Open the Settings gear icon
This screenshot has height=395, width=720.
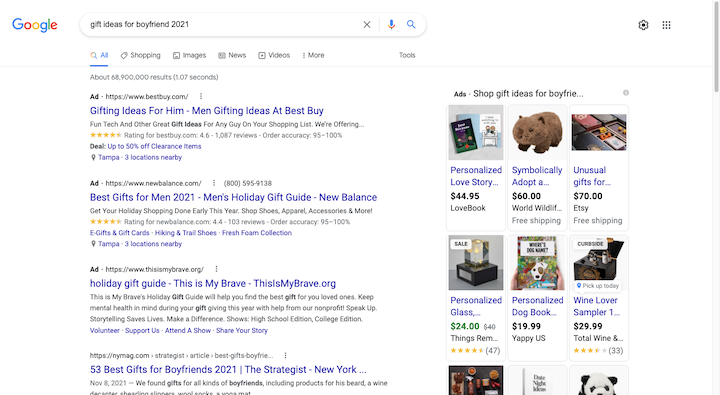[x=643, y=25]
